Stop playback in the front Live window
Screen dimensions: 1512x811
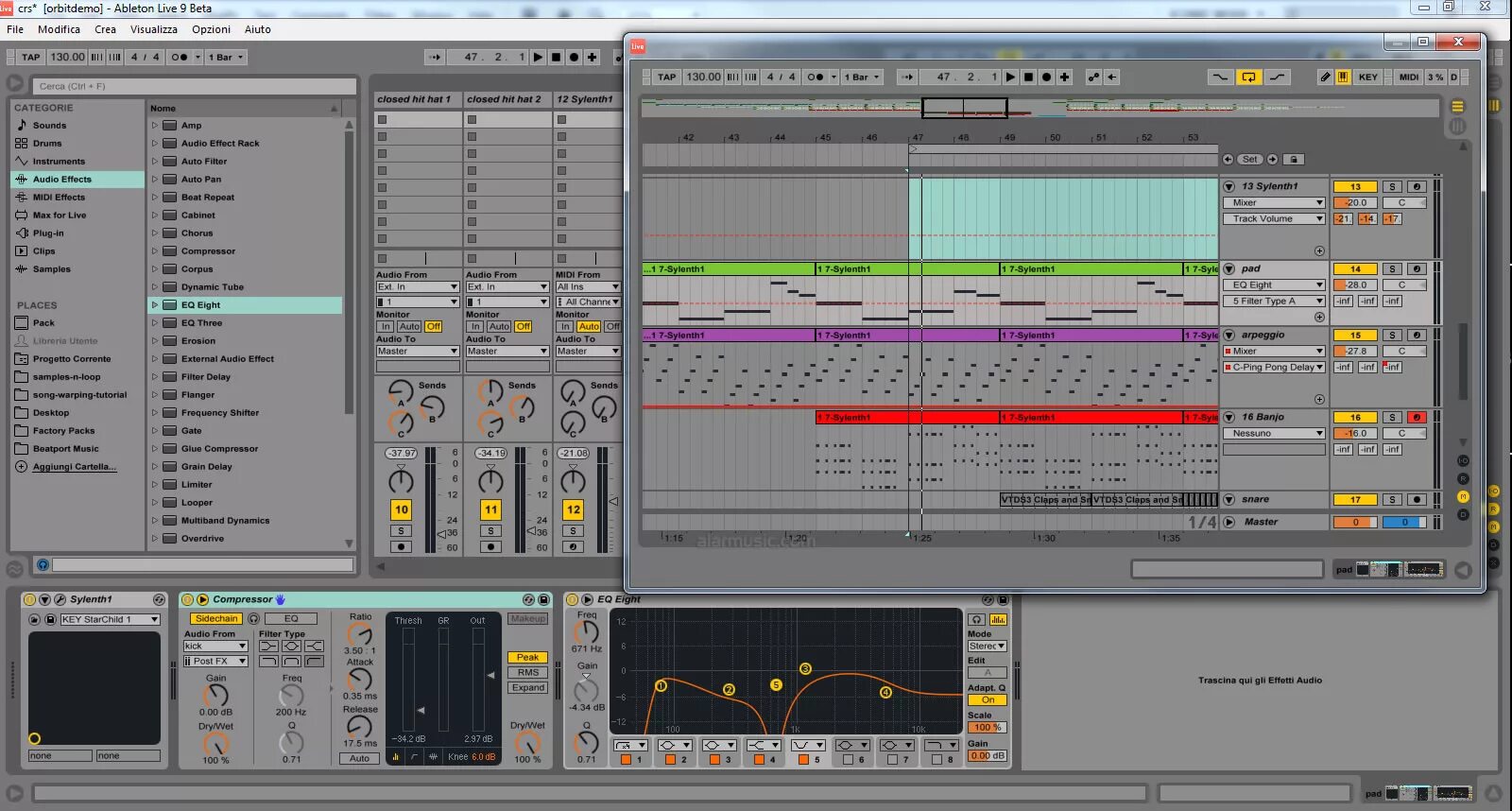click(x=1028, y=77)
